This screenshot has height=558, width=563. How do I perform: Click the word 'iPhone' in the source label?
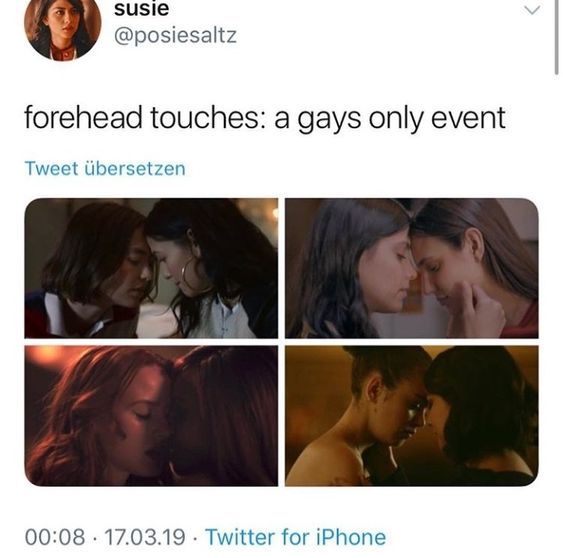coord(351,537)
